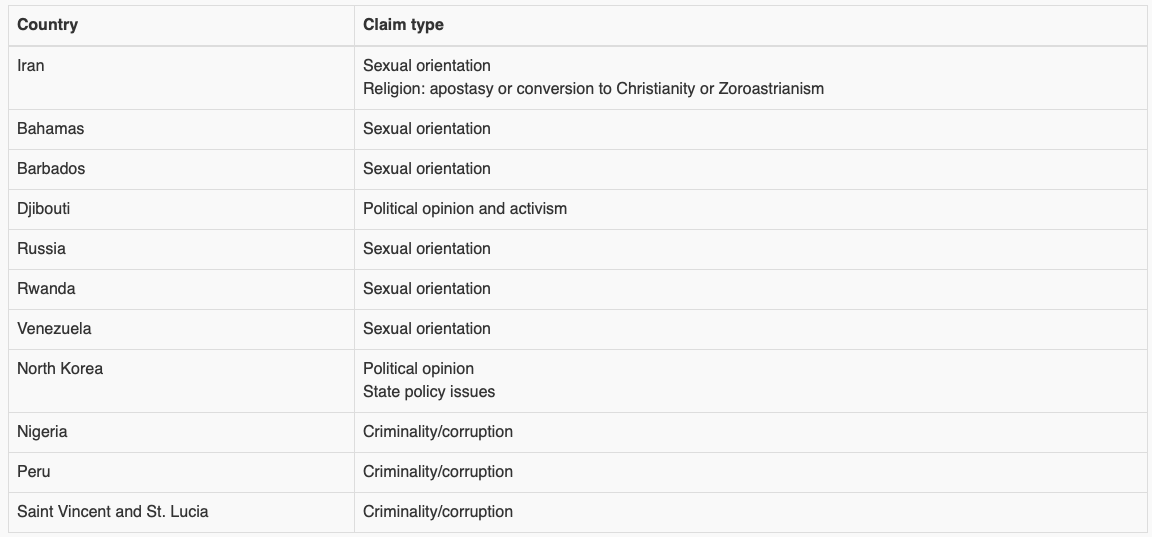Click Political opinion in North Korea row
The height and width of the screenshot is (537, 1152).
(418, 369)
